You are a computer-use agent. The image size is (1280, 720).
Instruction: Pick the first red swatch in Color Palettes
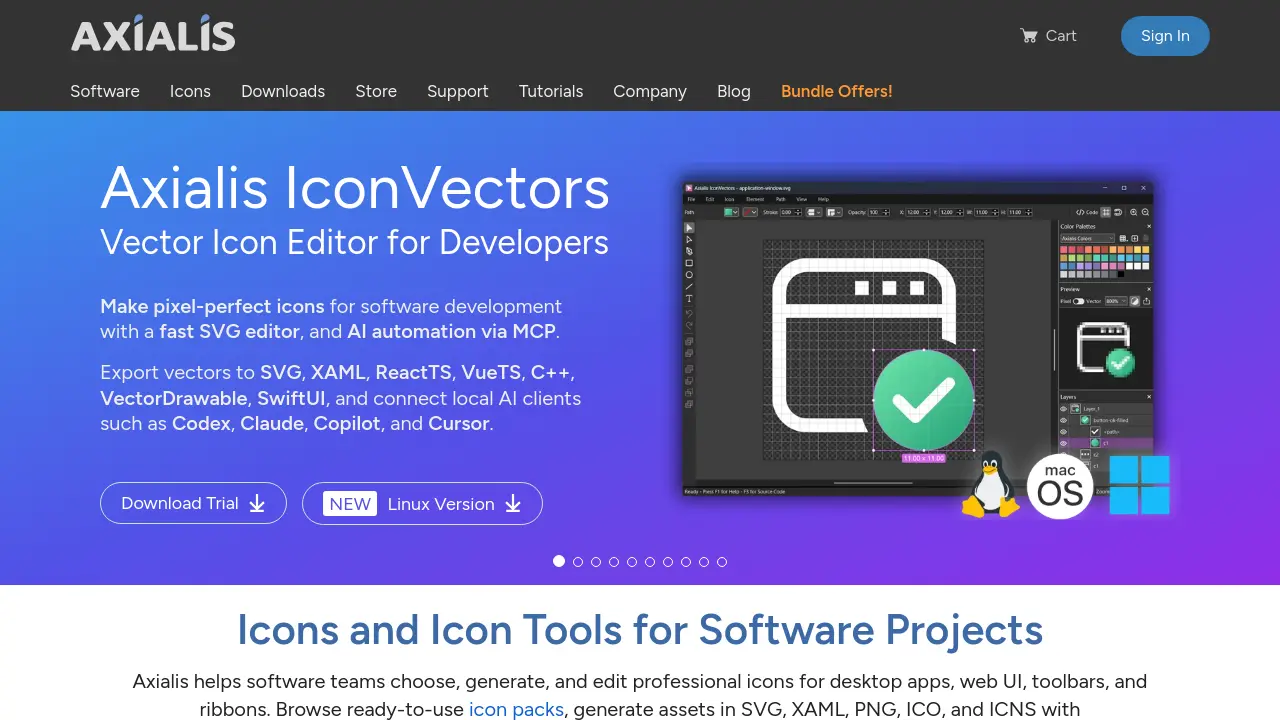[x=1063, y=249]
